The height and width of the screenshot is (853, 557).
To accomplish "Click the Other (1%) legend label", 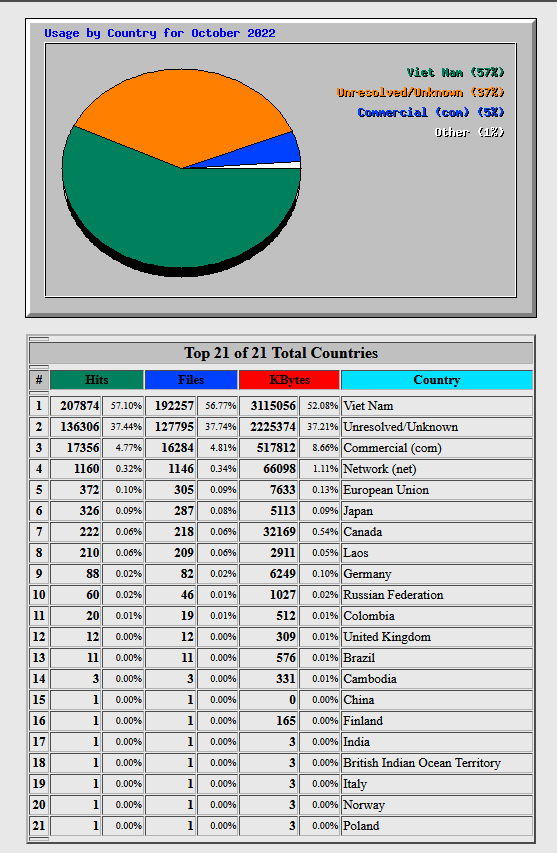I will point(469,132).
